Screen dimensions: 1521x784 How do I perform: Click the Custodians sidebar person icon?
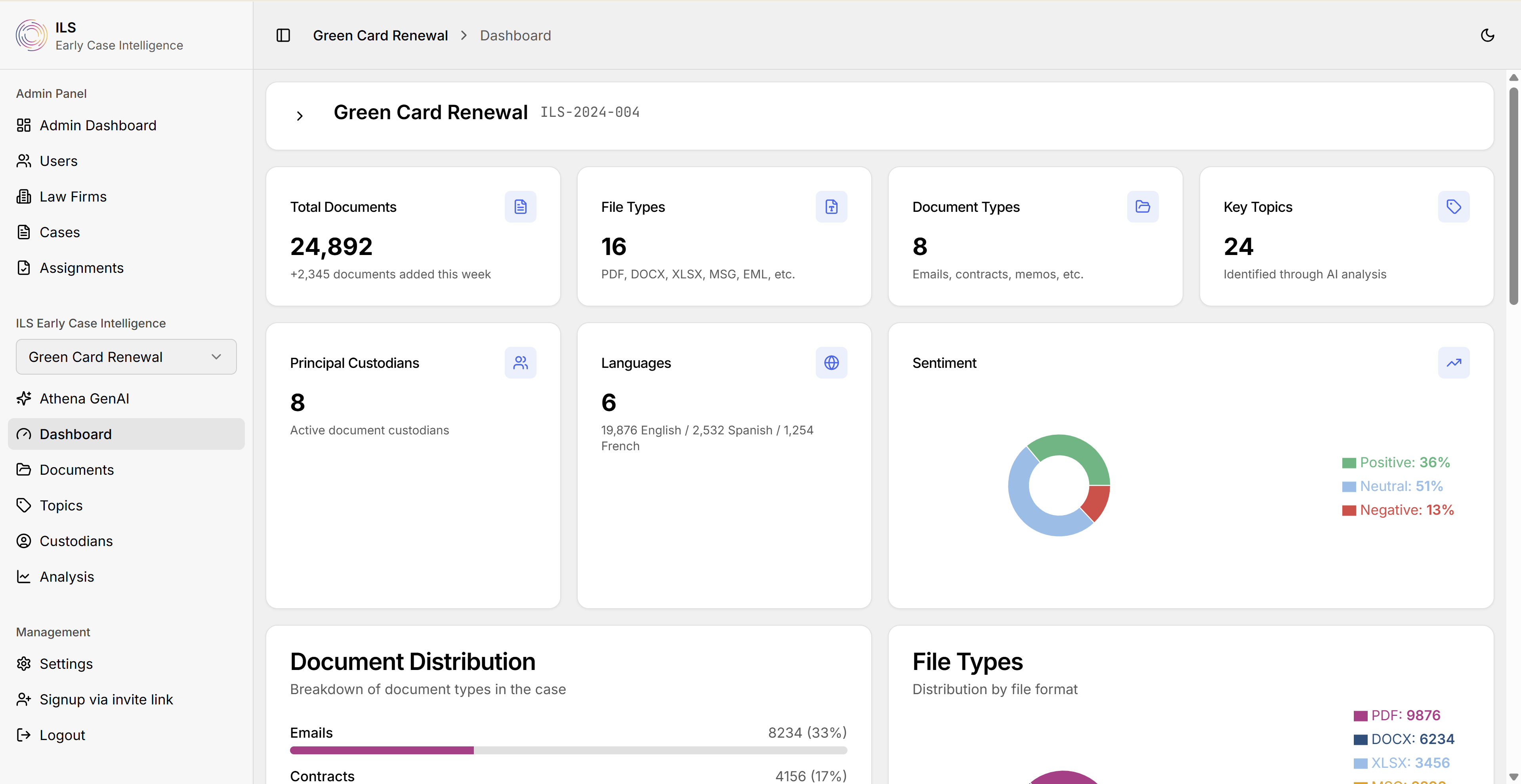coord(24,541)
